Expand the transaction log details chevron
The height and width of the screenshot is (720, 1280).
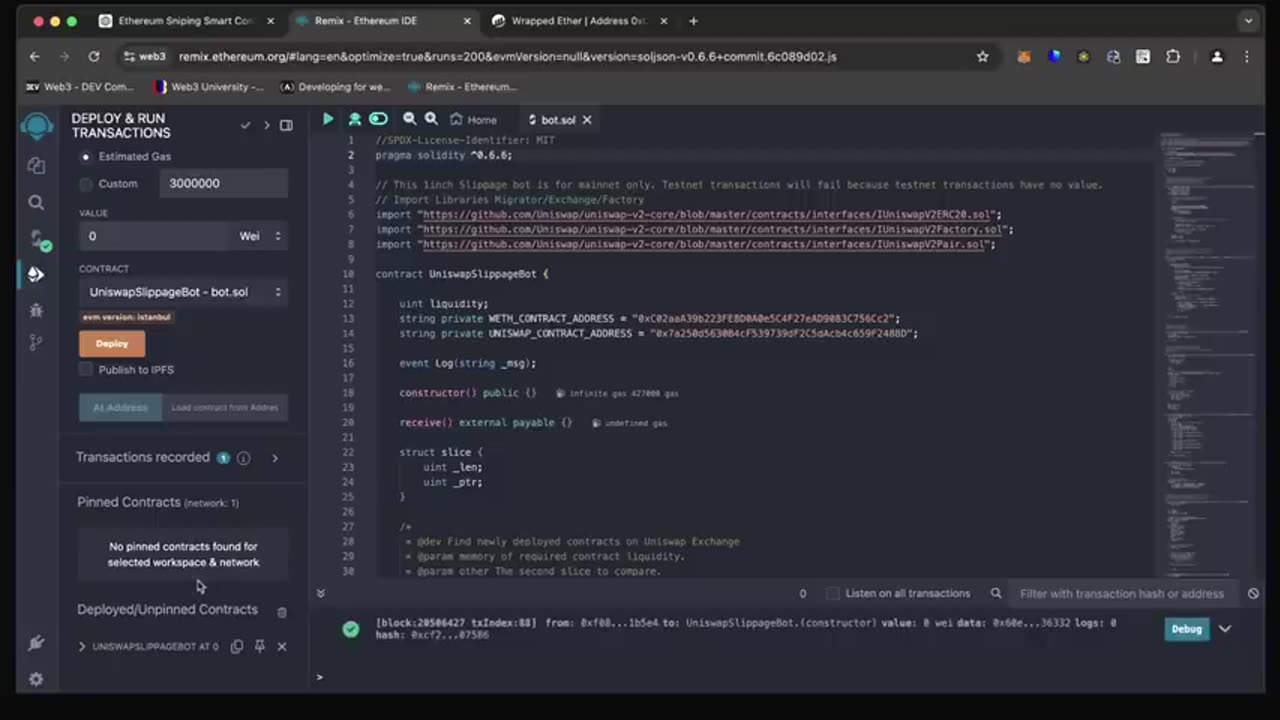click(x=1225, y=629)
